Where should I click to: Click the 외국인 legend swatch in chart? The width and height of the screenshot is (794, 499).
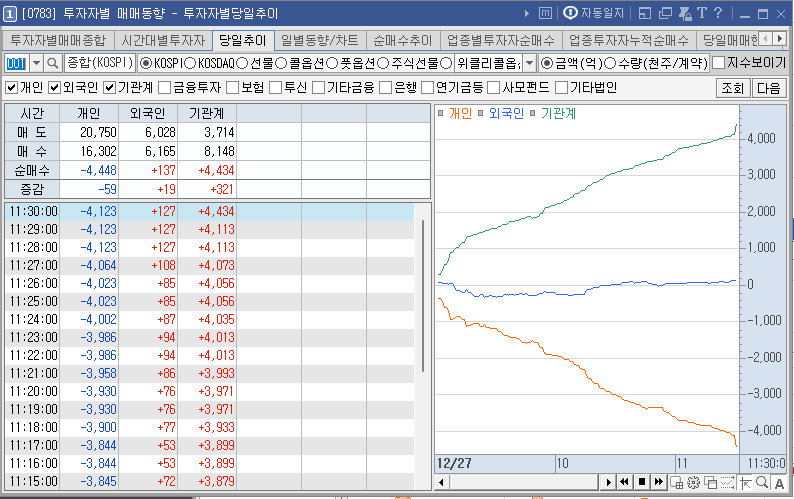click(x=481, y=113)
